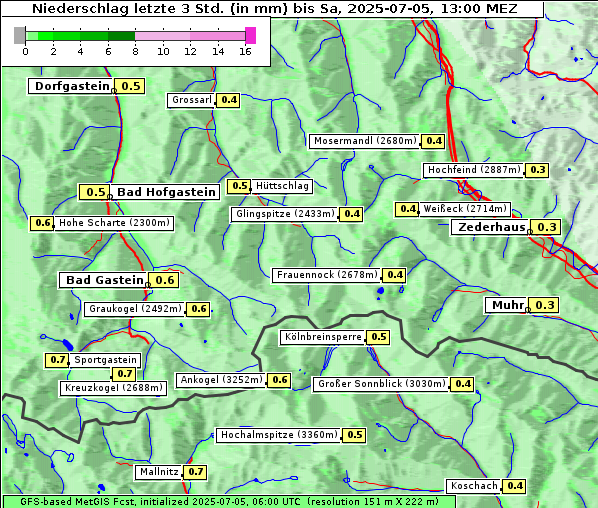Click the Dorfgastein place label
The image size is (598, 508).
tap(71, 86)
